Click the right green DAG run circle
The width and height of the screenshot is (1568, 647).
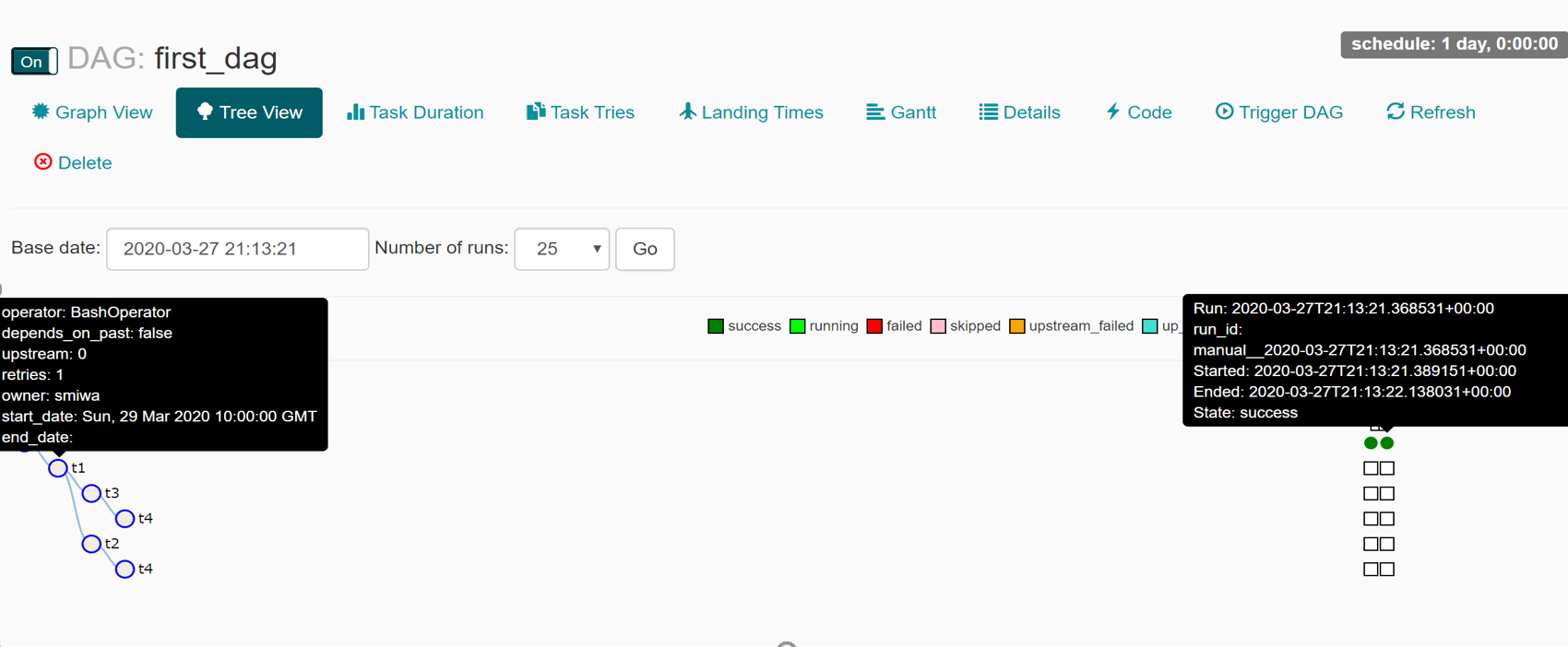point(1387,443)
